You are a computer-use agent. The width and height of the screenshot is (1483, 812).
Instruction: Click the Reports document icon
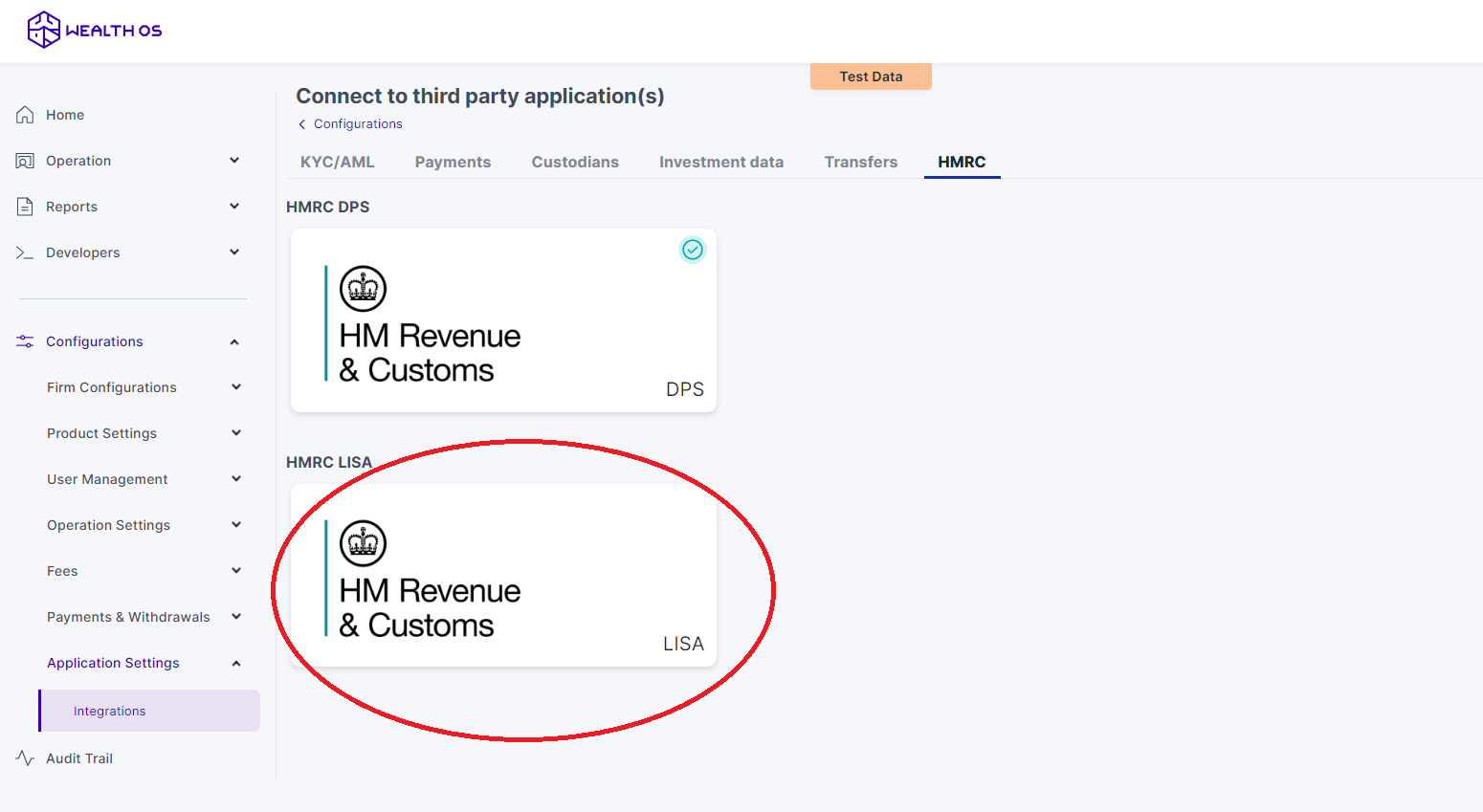(x=25, y=207)
